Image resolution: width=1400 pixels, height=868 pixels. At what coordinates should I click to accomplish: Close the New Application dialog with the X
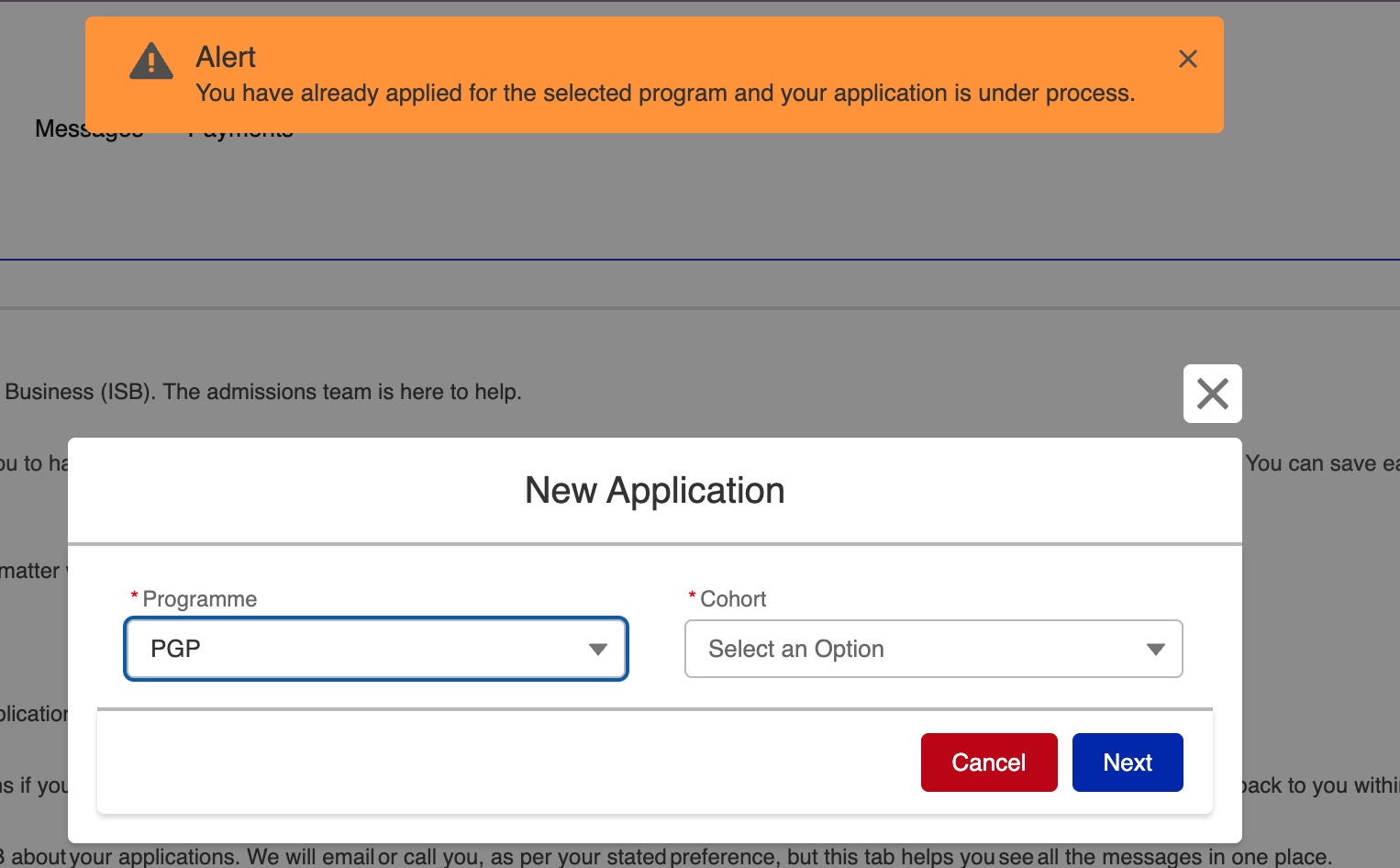1212,394
